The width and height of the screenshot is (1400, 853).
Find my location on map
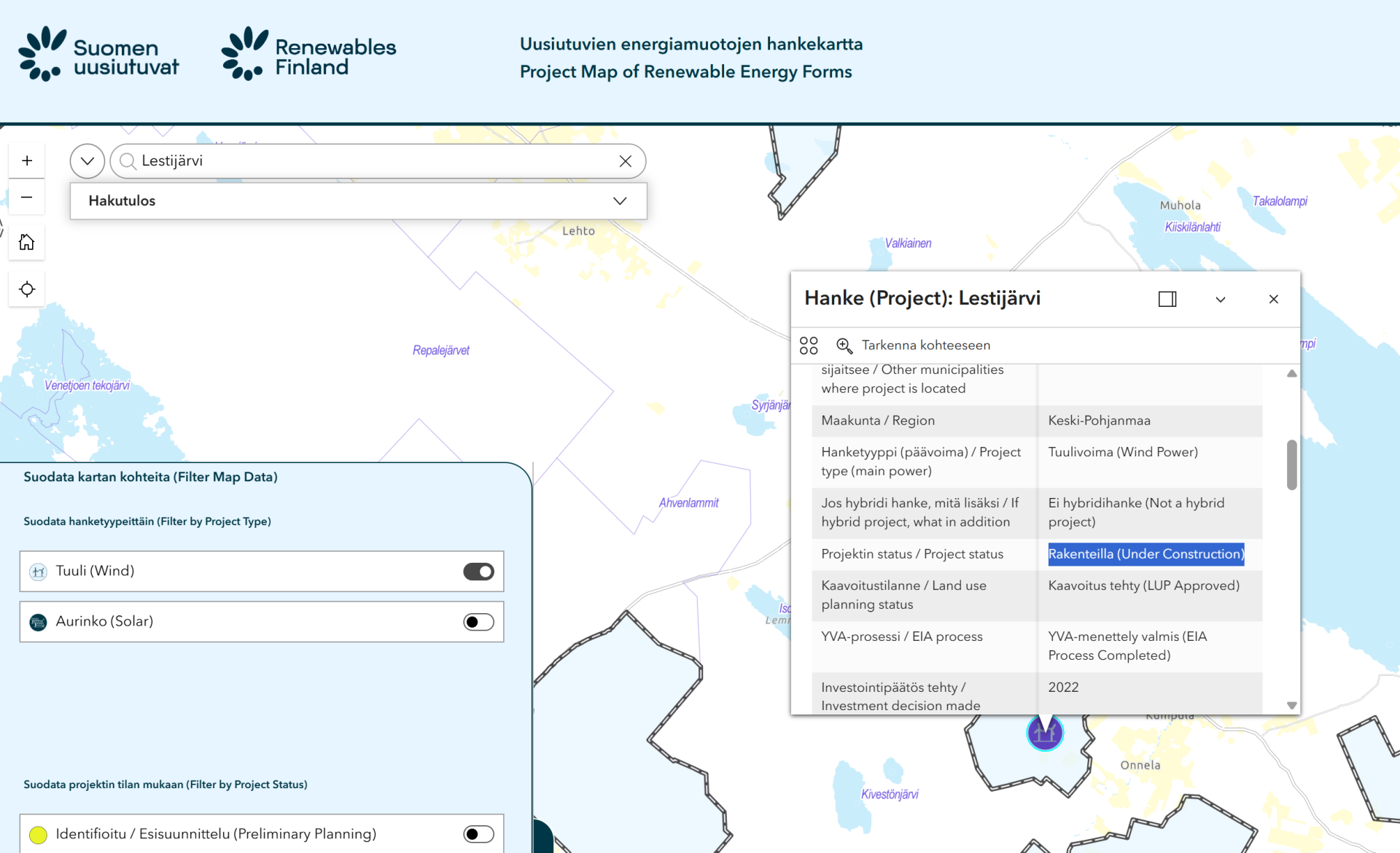[27, 289]
